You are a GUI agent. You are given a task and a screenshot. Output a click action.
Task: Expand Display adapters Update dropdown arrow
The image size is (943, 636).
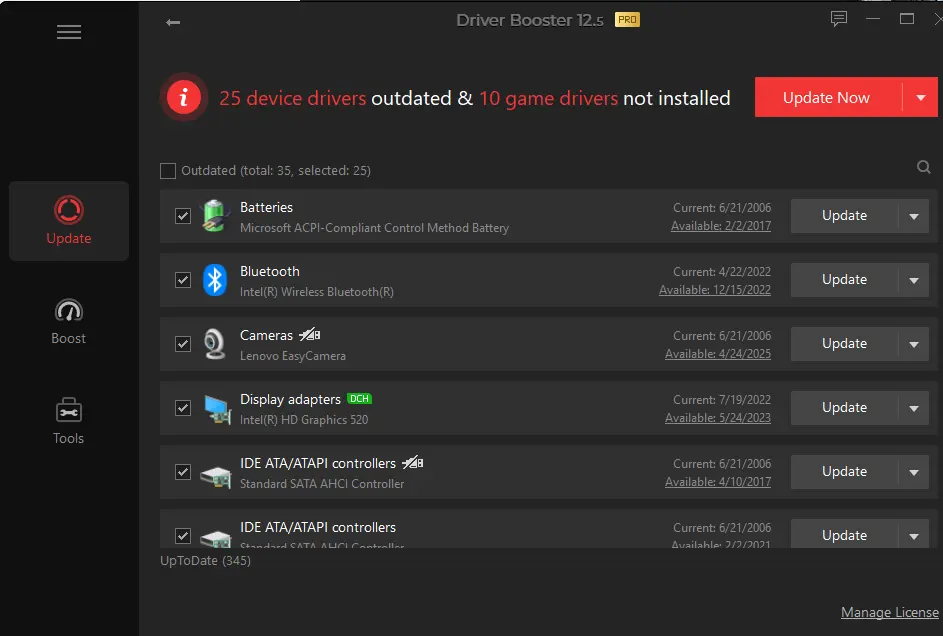coord(914,408)
